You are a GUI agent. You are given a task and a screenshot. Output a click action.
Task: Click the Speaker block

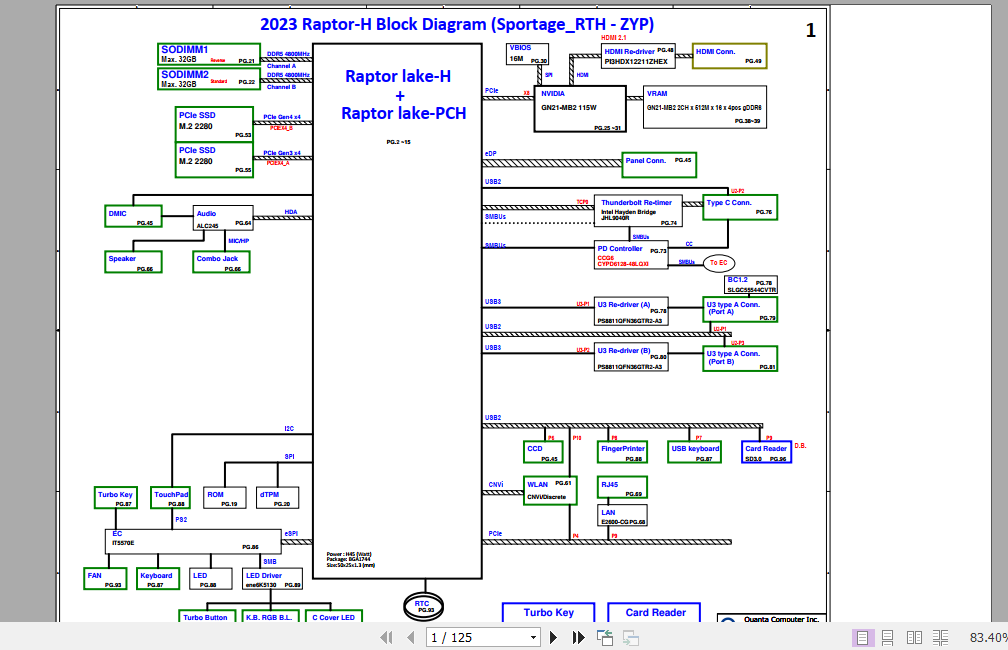tap(133, 262)
